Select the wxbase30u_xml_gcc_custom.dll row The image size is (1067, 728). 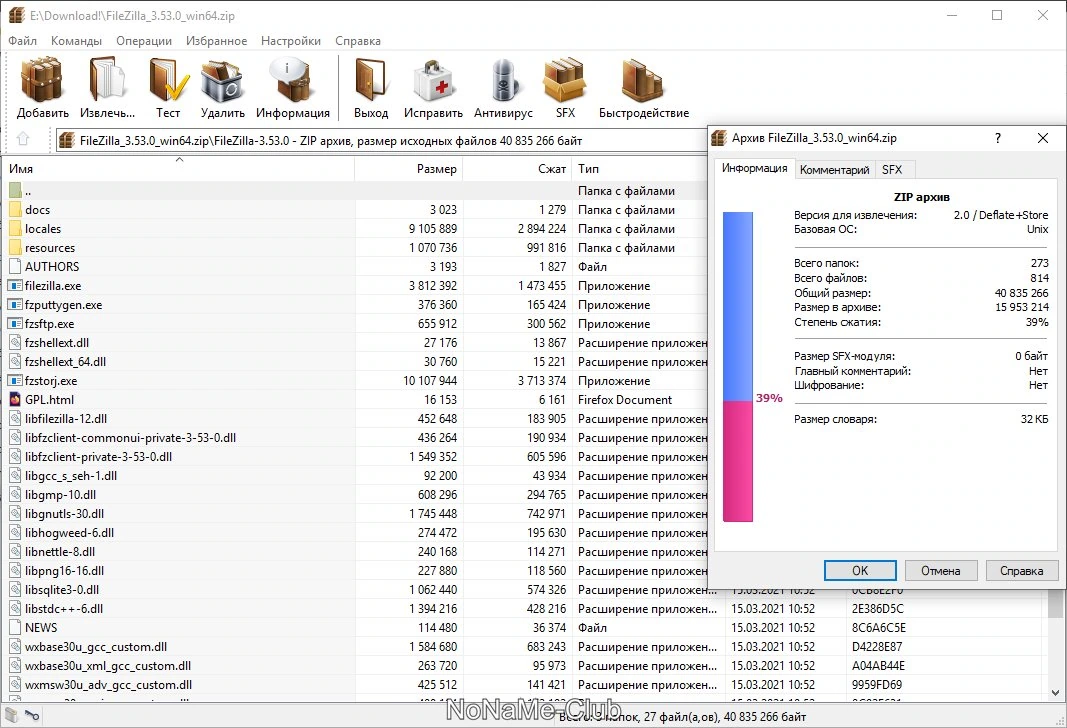pos(523,665)
